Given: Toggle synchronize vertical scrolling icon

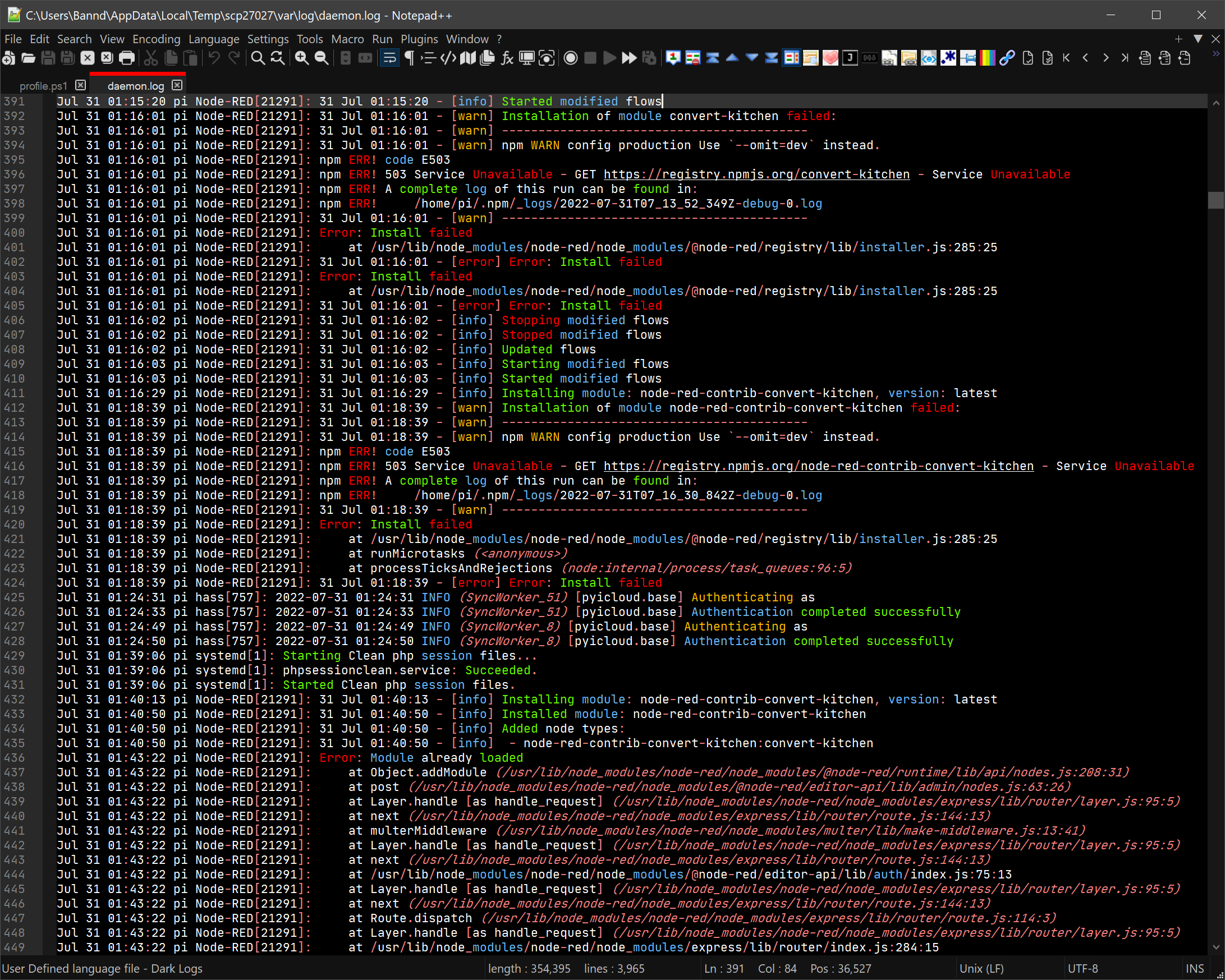Looking at the screenshot, I should coord(346,58).
